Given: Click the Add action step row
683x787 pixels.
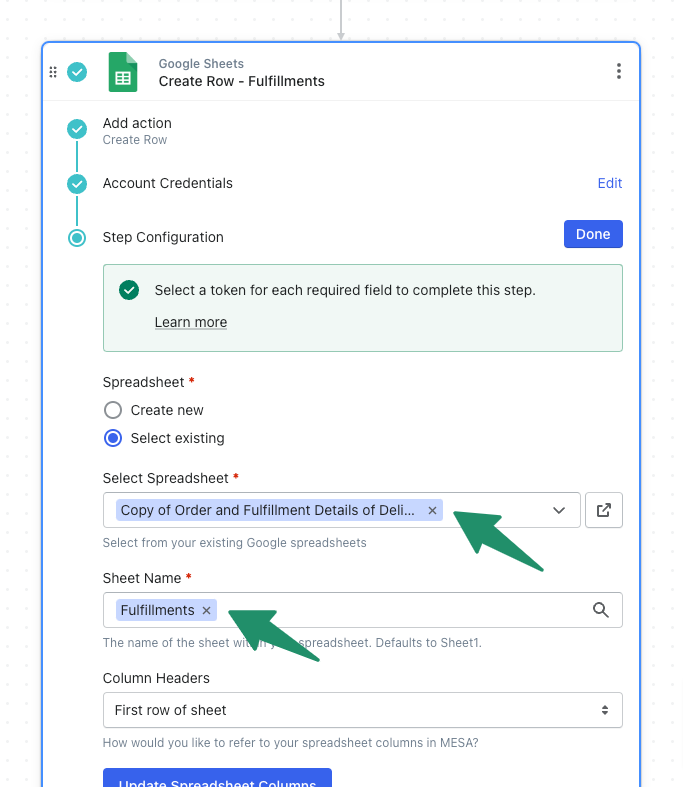Looking at the screenshot, I should pyautogui.click(x=345, y=130).
